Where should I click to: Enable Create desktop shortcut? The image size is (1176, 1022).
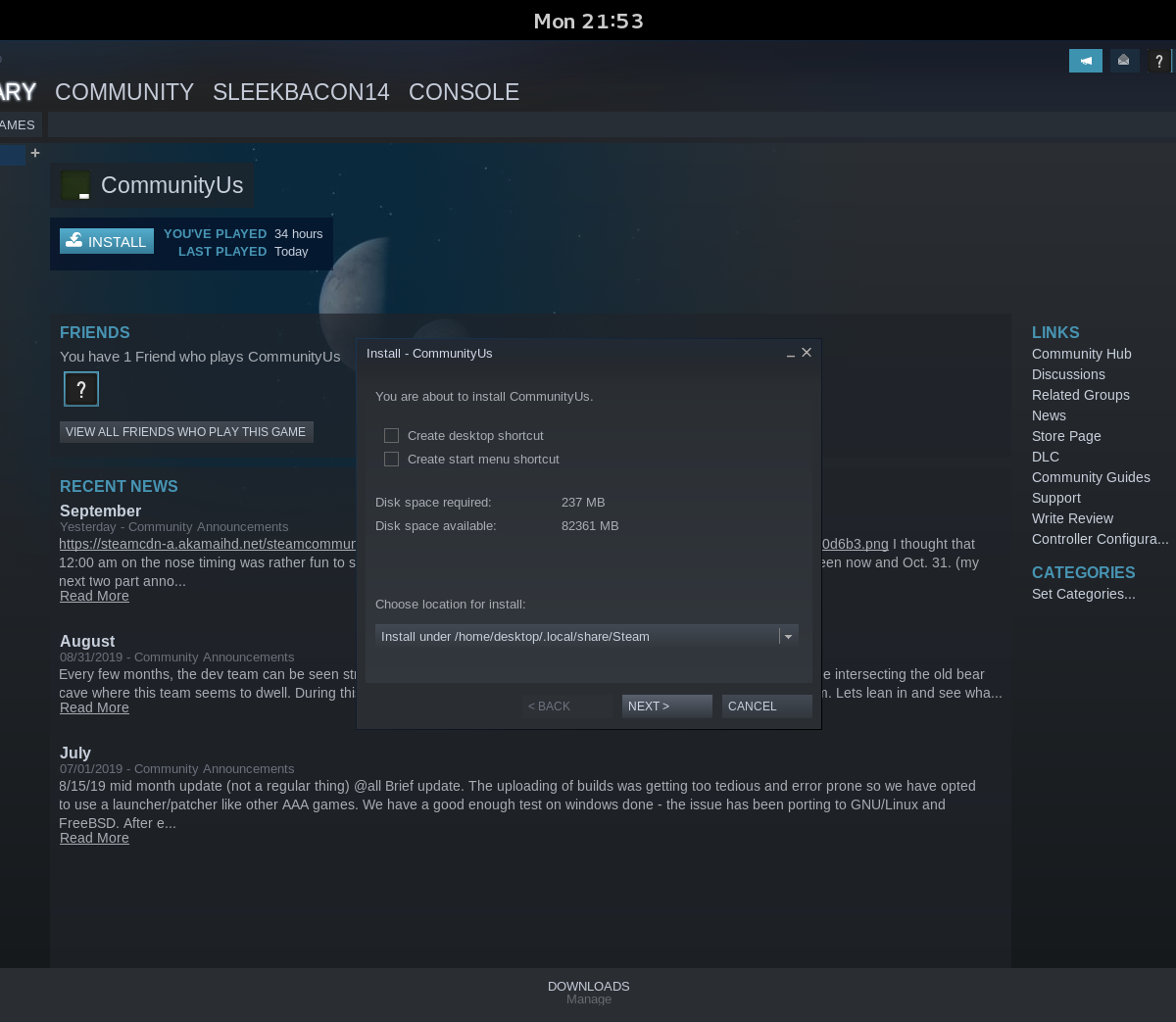[392, 436]
